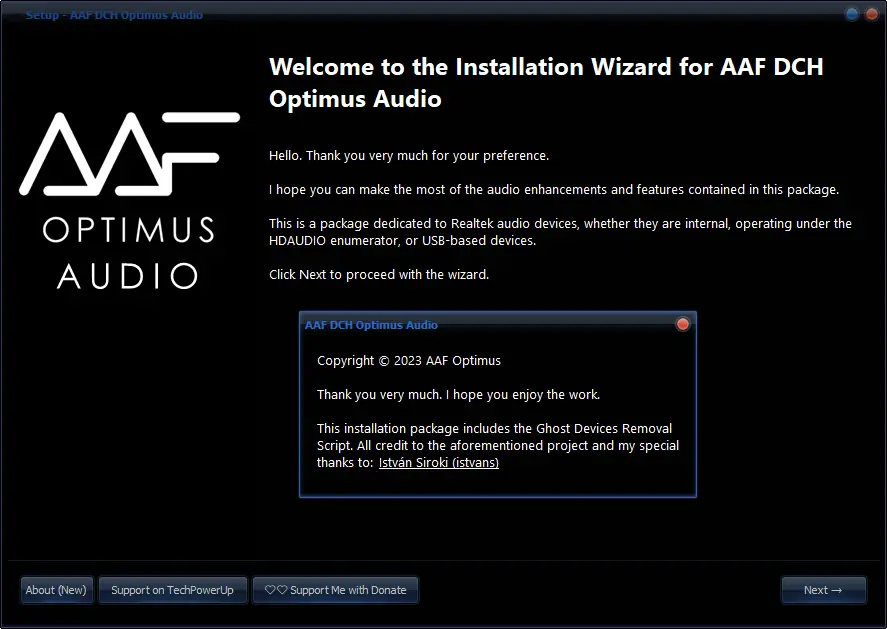This screenshot has height=629, width=887.
Task: Click 'Welcome to the Installation Wizard' heading
Action: tap(546, 83)
